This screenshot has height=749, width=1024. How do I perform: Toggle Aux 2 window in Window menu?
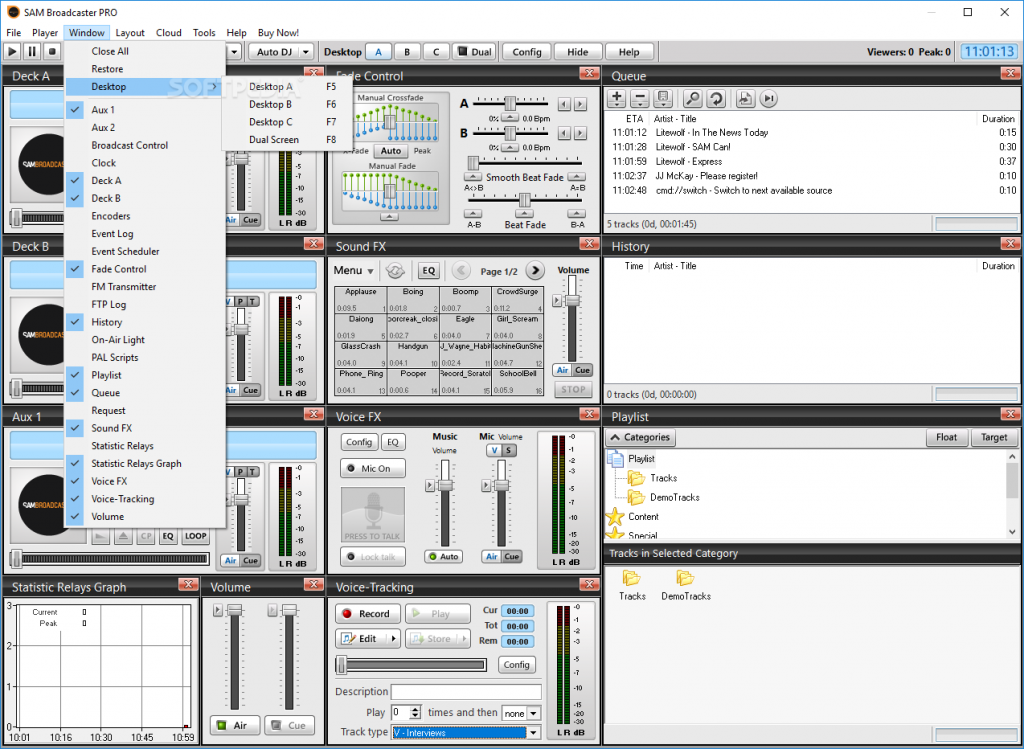point(103,127)
